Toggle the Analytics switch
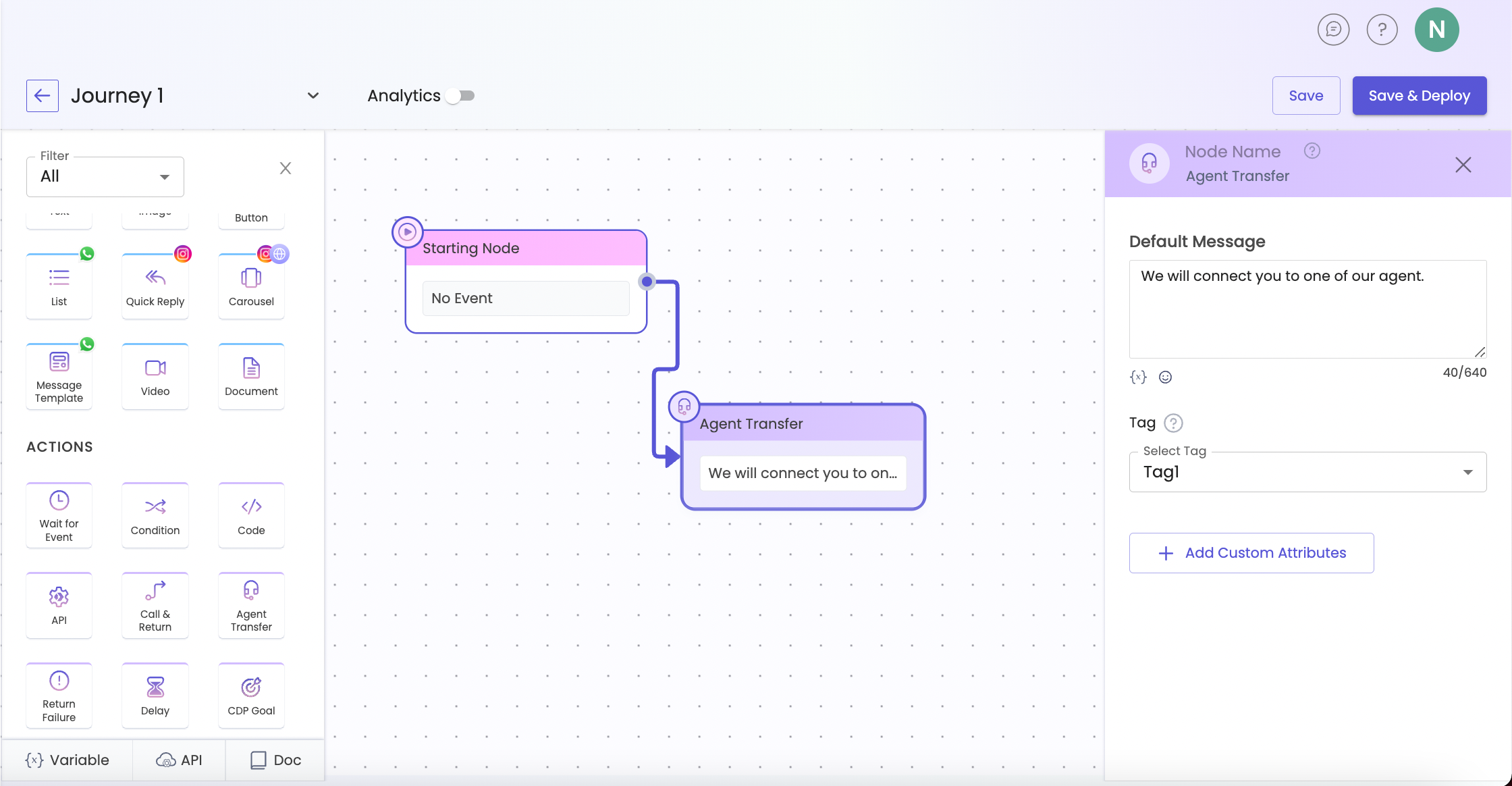 click(461, 96)
